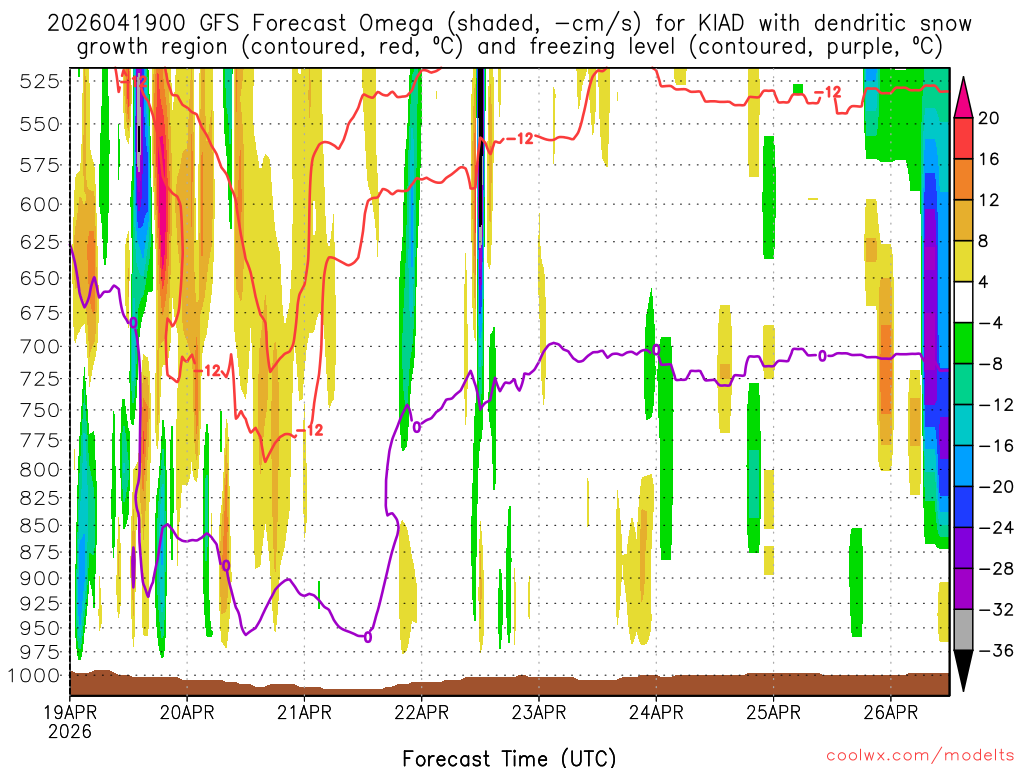1024x768 pixels.
Task: Click the purple color swatch between -24 and -28
Action: [x=963, y=548]
